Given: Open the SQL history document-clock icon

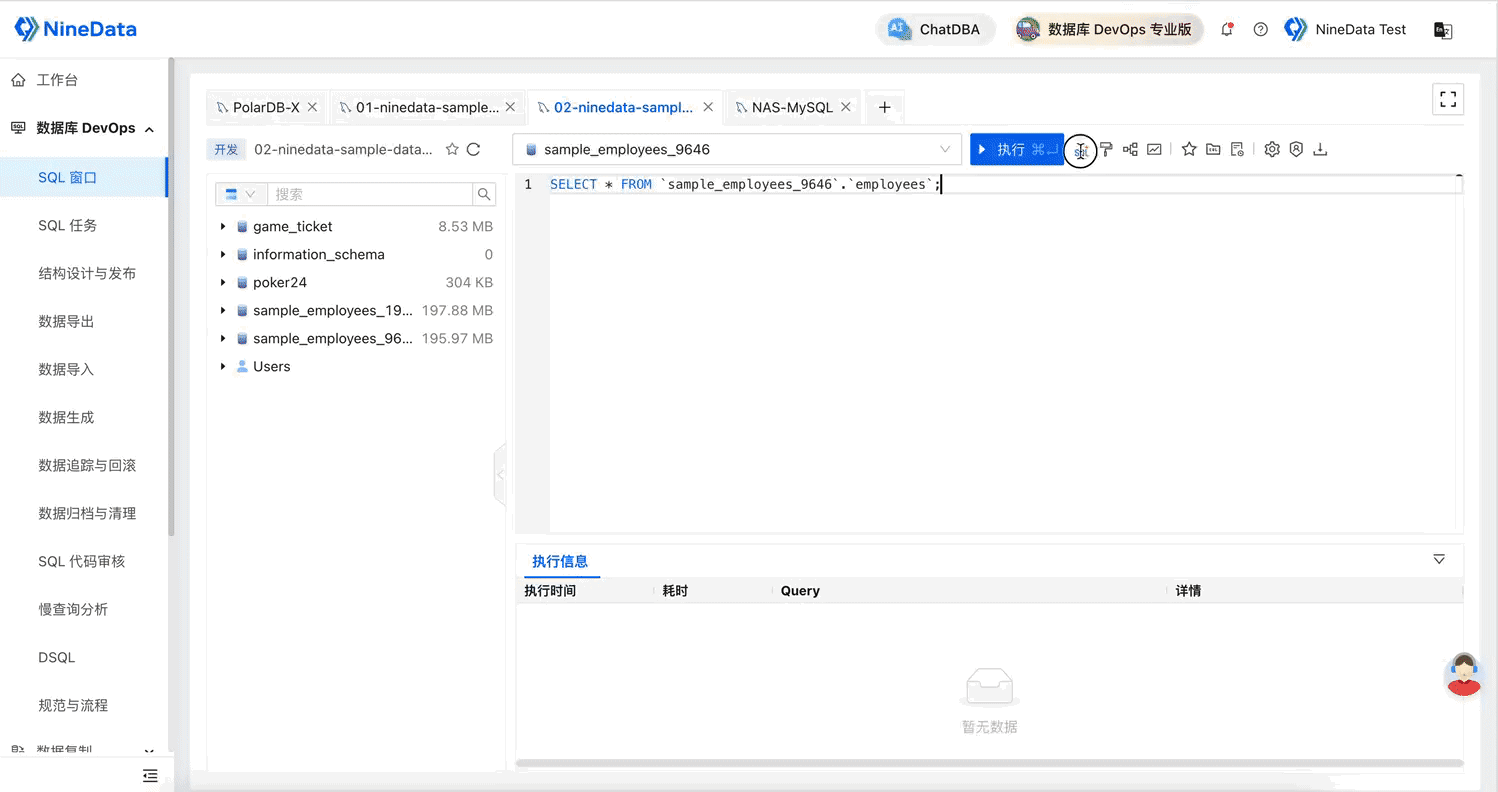Looking at the screenshot, I should tap(1237, 149).
